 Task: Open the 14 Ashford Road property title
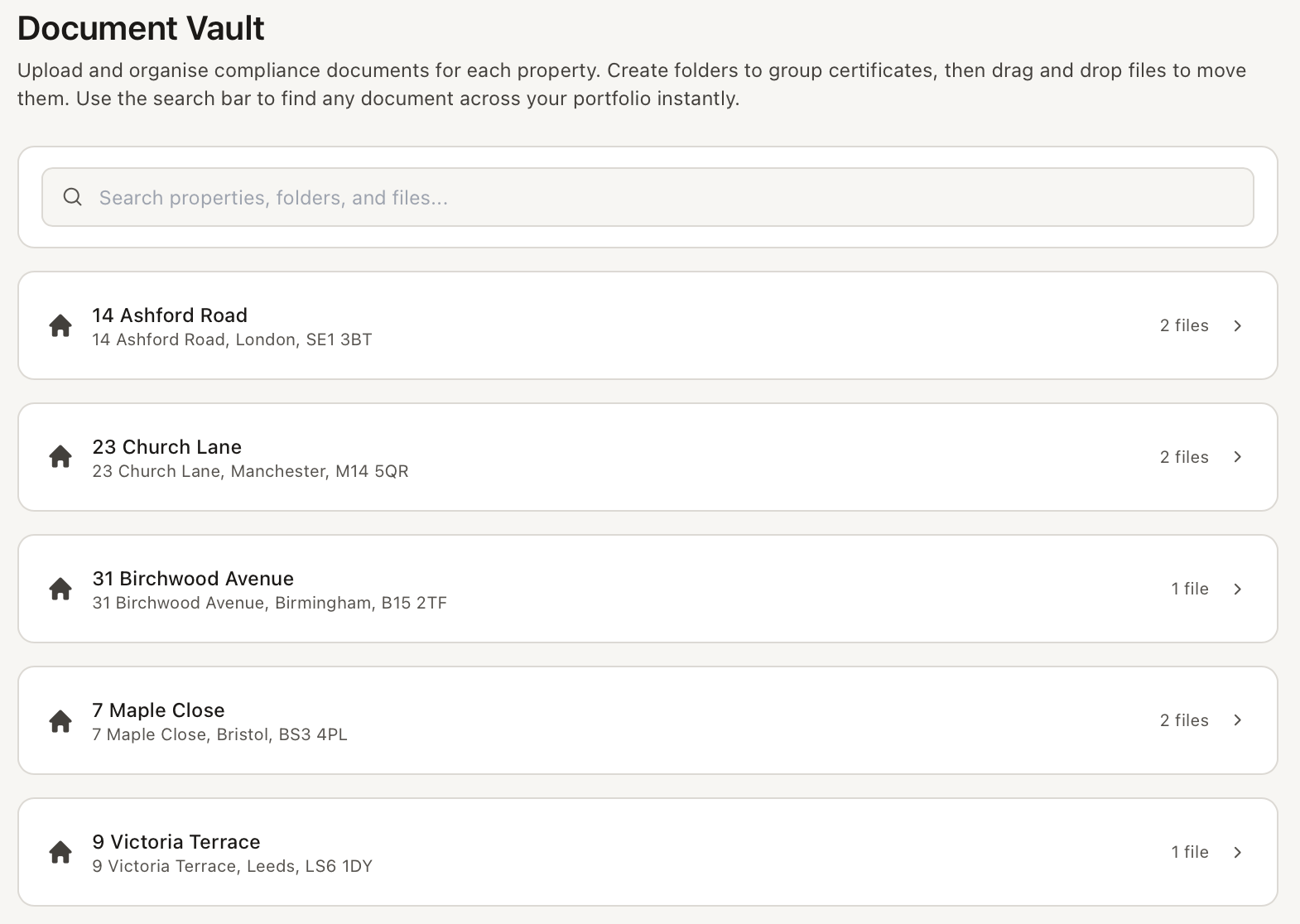coord(170,315)
